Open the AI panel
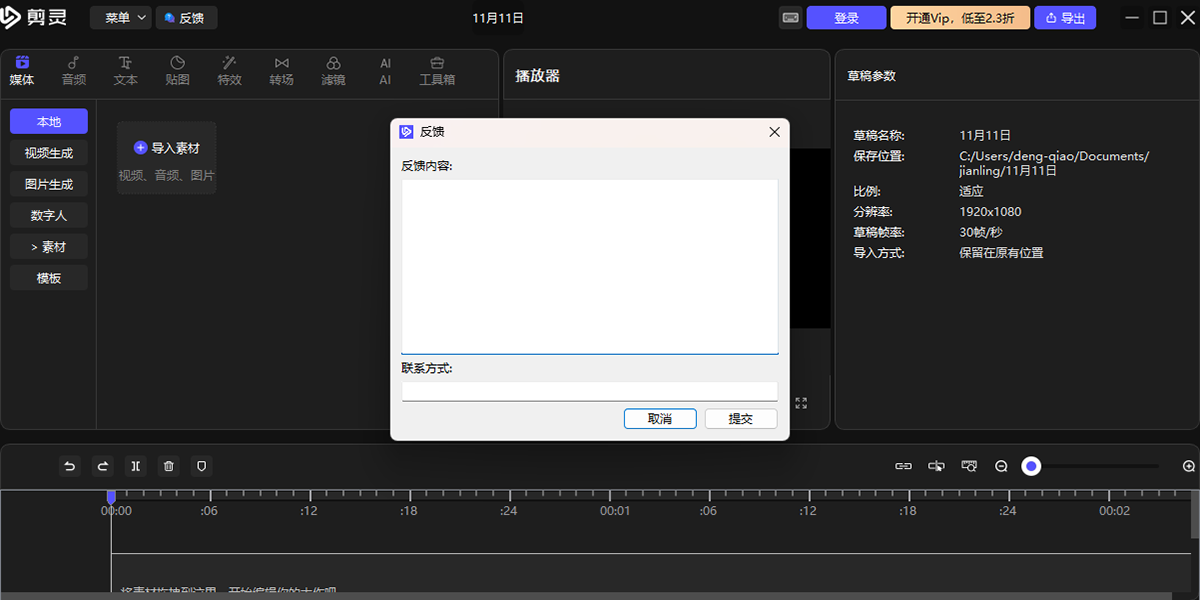This screenshot has width=1200, height=600. (385, 70)
